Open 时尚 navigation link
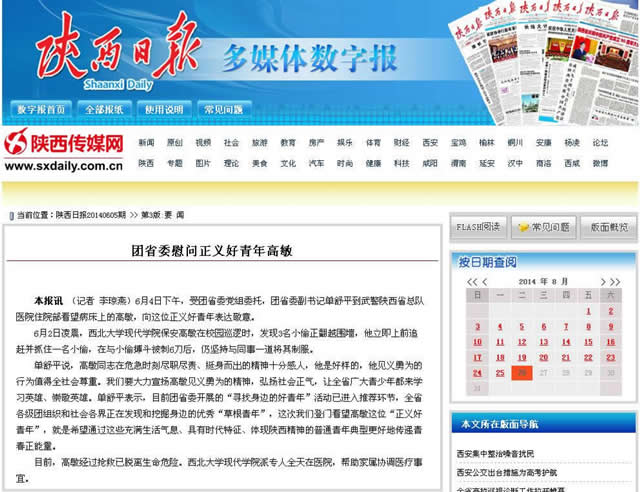This screenshot has width=640, height=492. tap(345, 163)
